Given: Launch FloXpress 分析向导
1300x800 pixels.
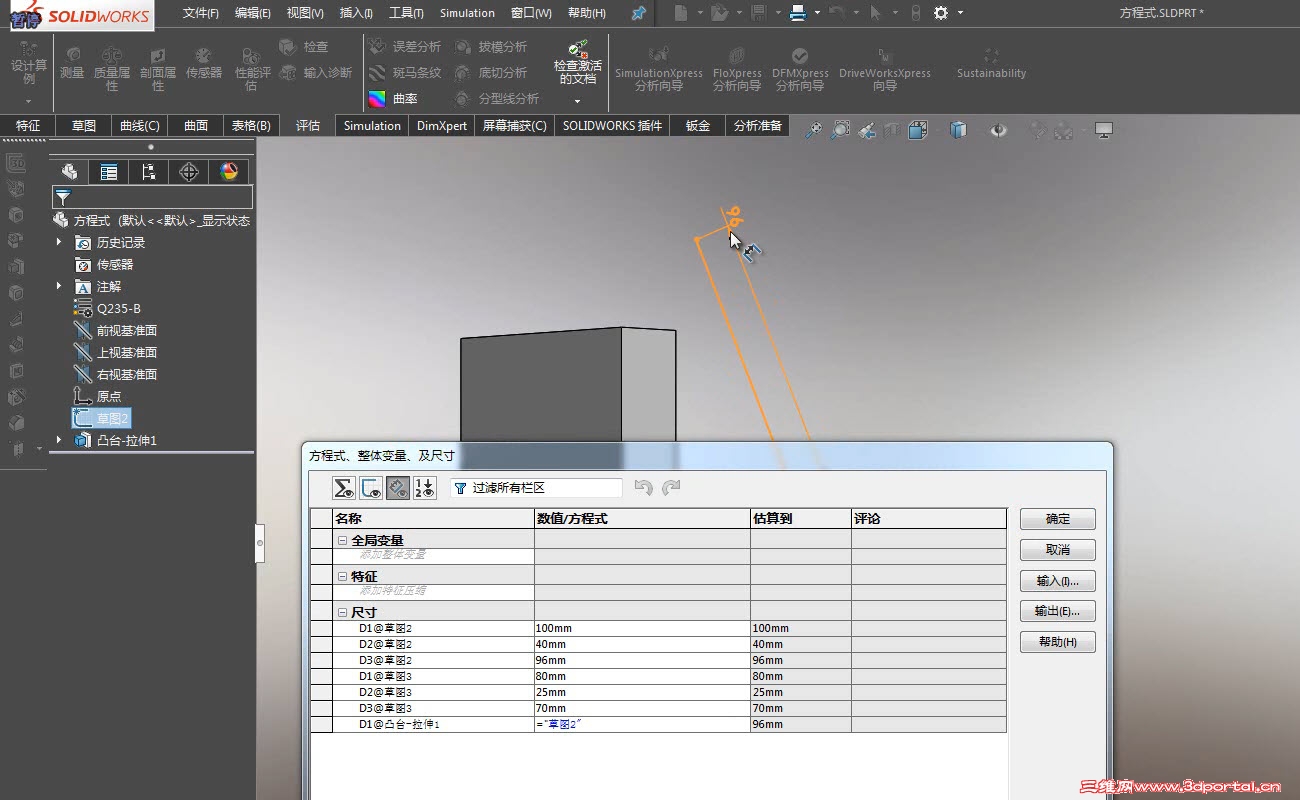Looking at the screenshot, I should pyautogui.click(x=737, y=68).
